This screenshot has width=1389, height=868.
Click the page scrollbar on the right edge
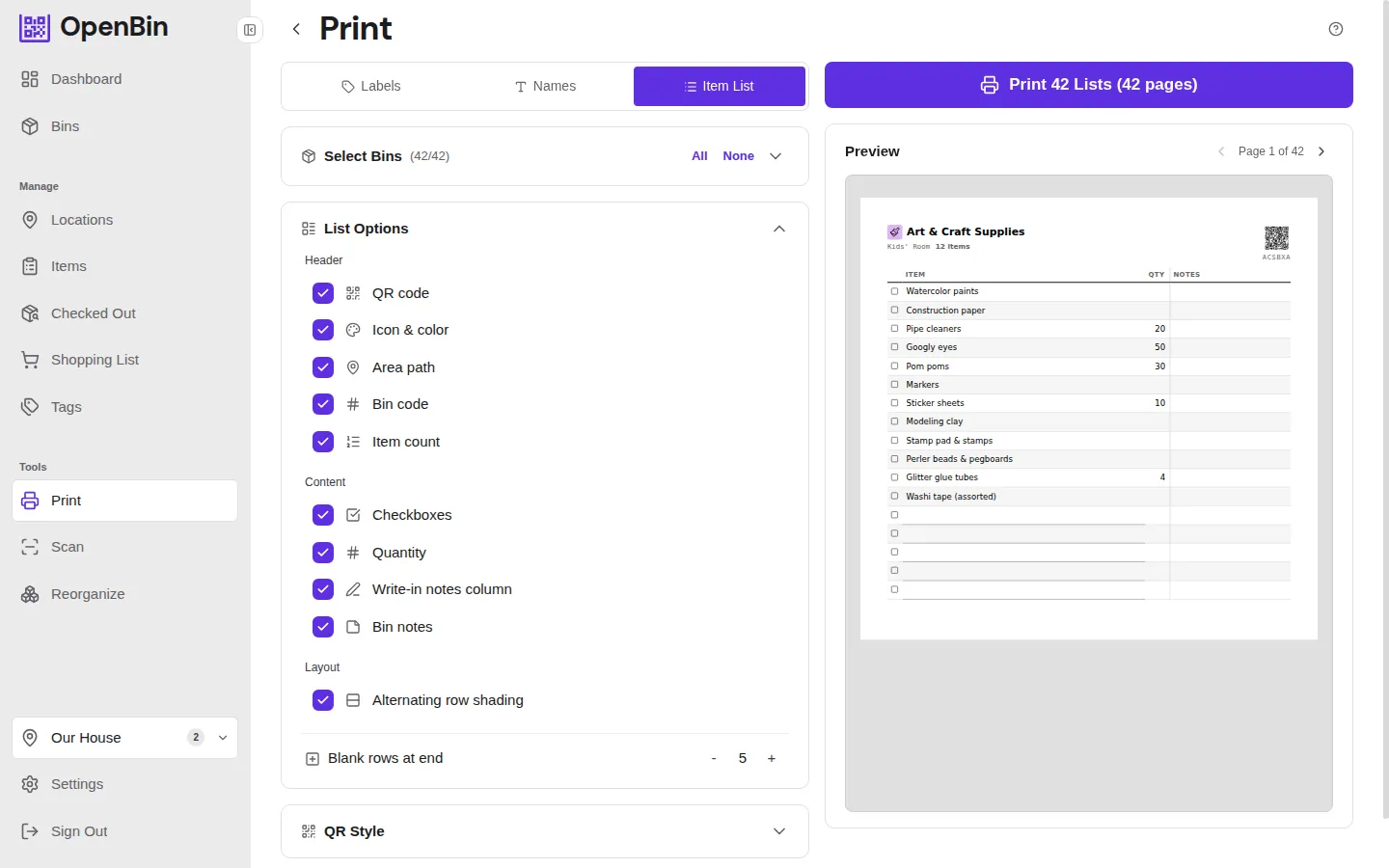click(x=1385, y=409)
